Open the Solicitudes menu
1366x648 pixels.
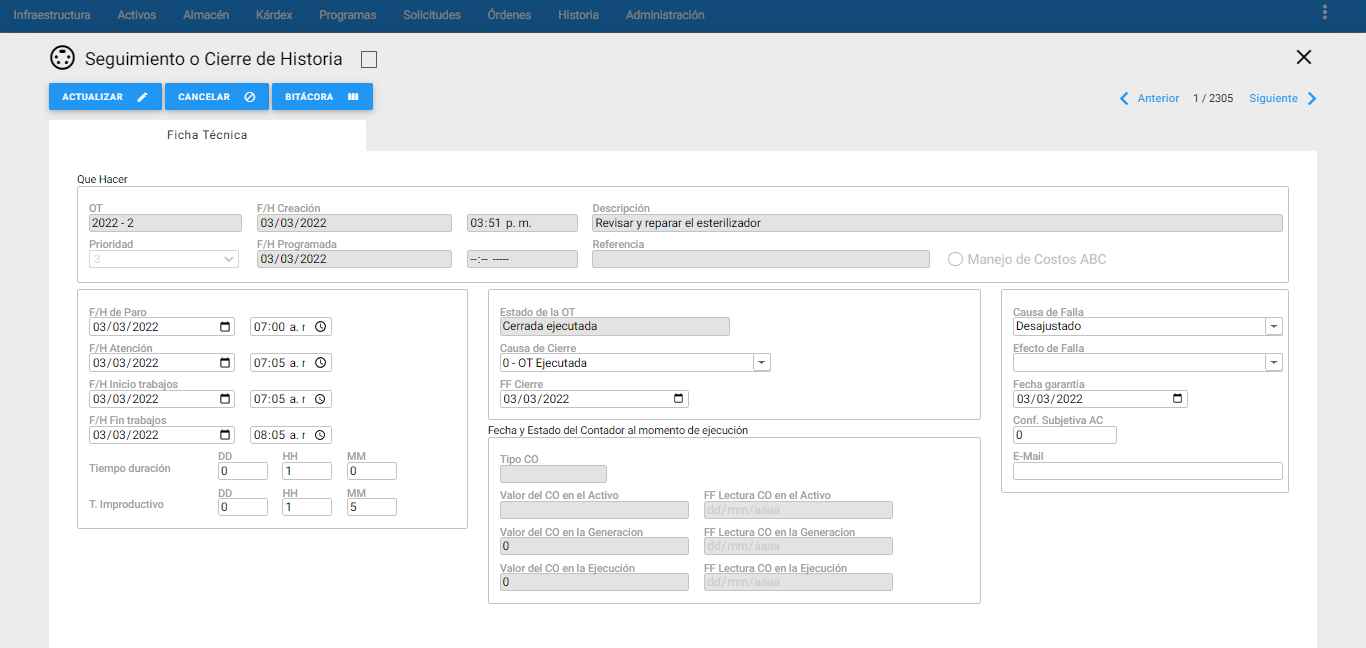[x=432, y=15]
